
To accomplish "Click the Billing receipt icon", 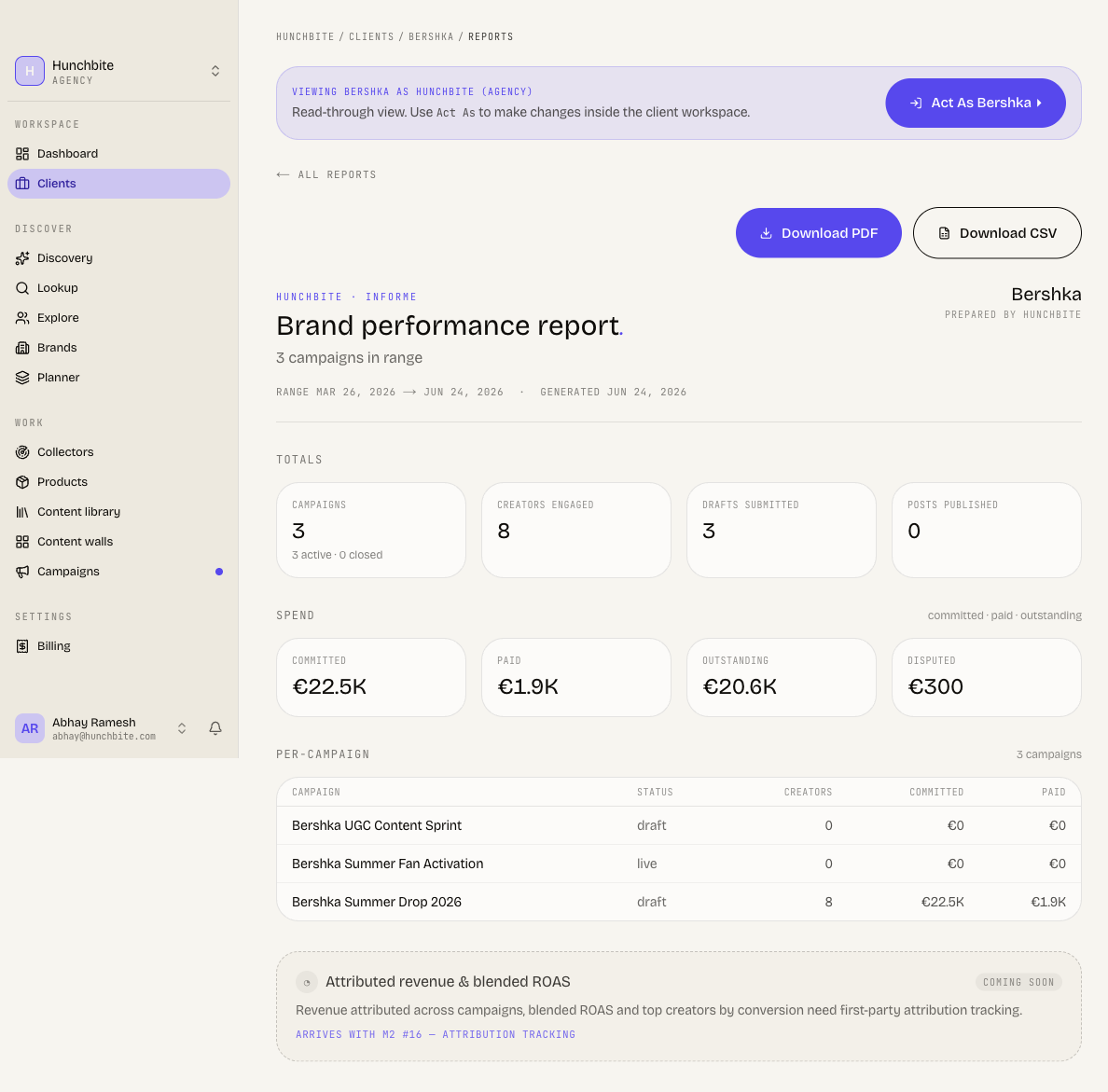I will click(x=22, y=645).
